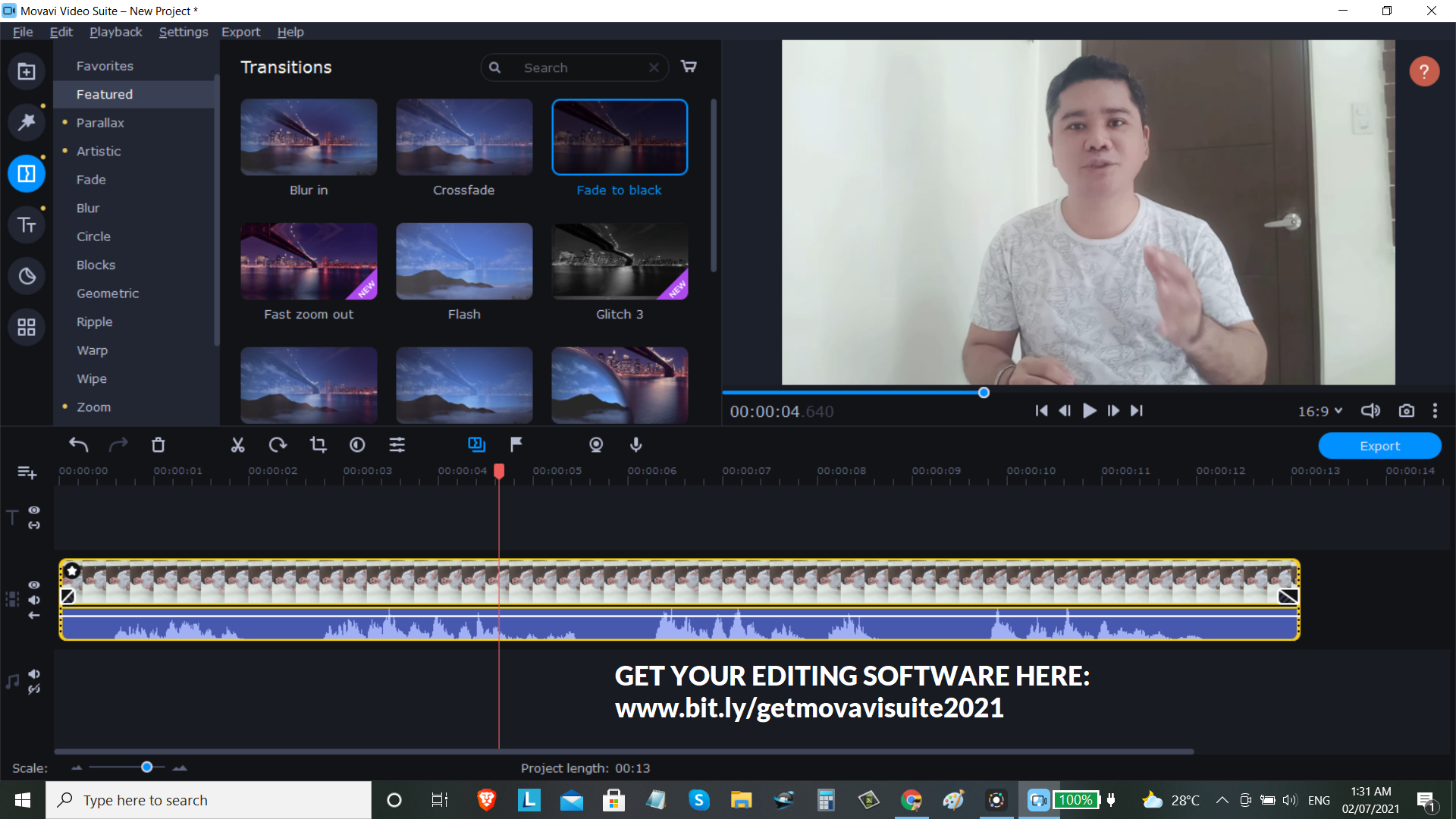Toggle preview volume speaker

pyautogui.click(x=1370, y=411)
